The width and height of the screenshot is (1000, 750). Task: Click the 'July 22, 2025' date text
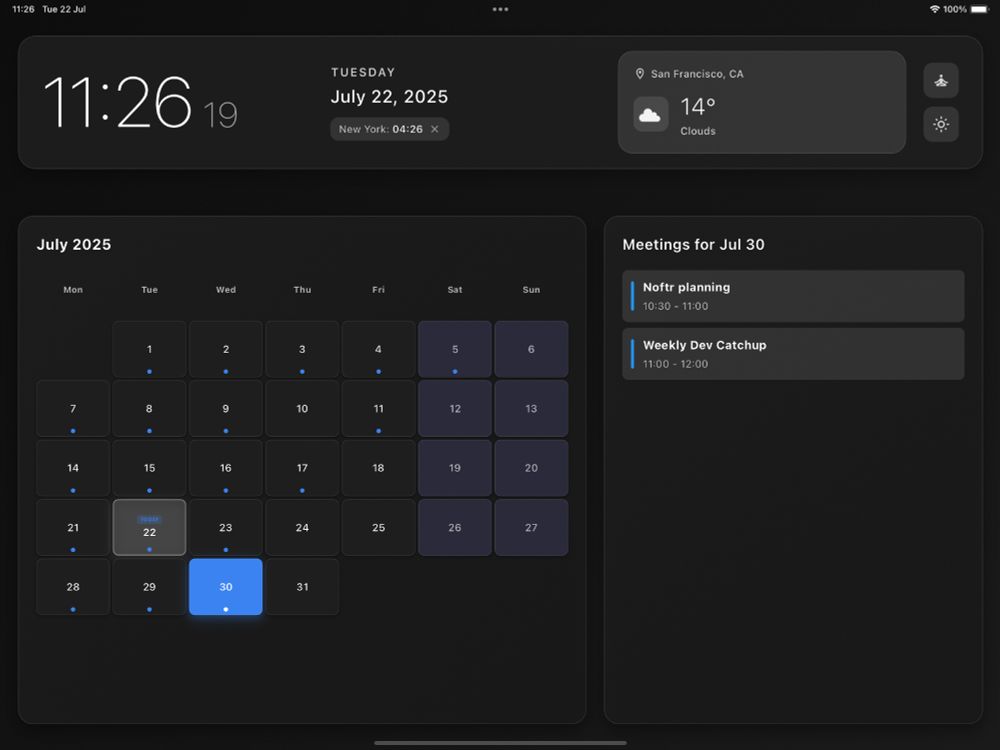pyautogui.click(x=389, y=97)
